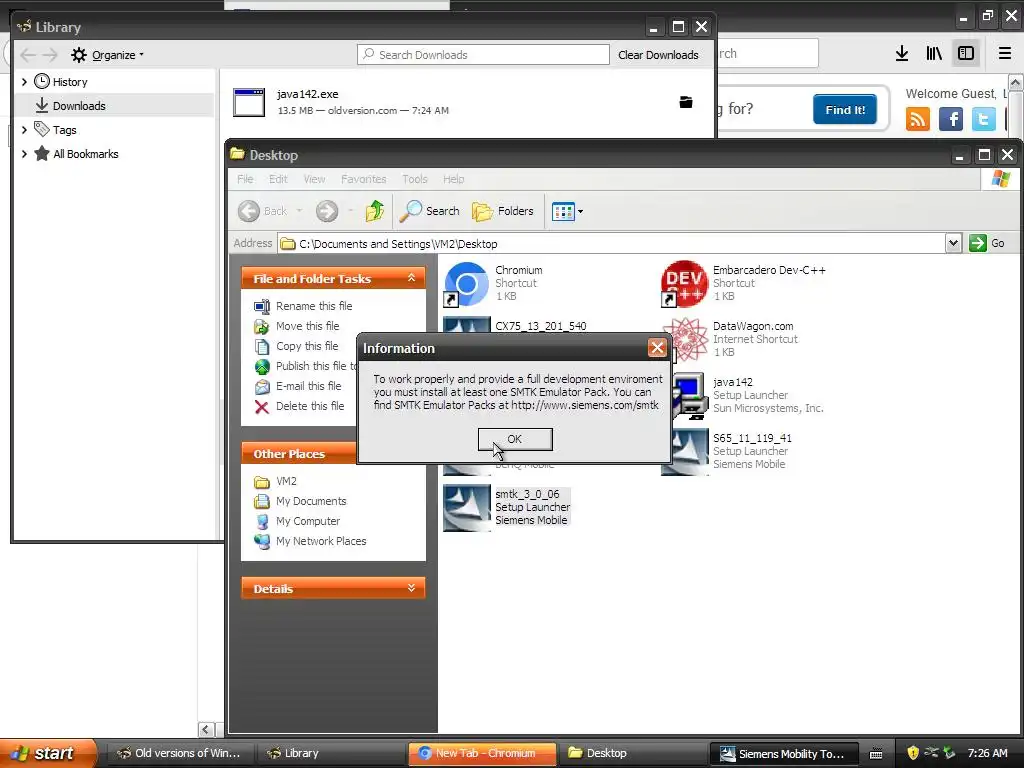Go up one folder level
Viewport: 1024px width, 768px height.
374,211
